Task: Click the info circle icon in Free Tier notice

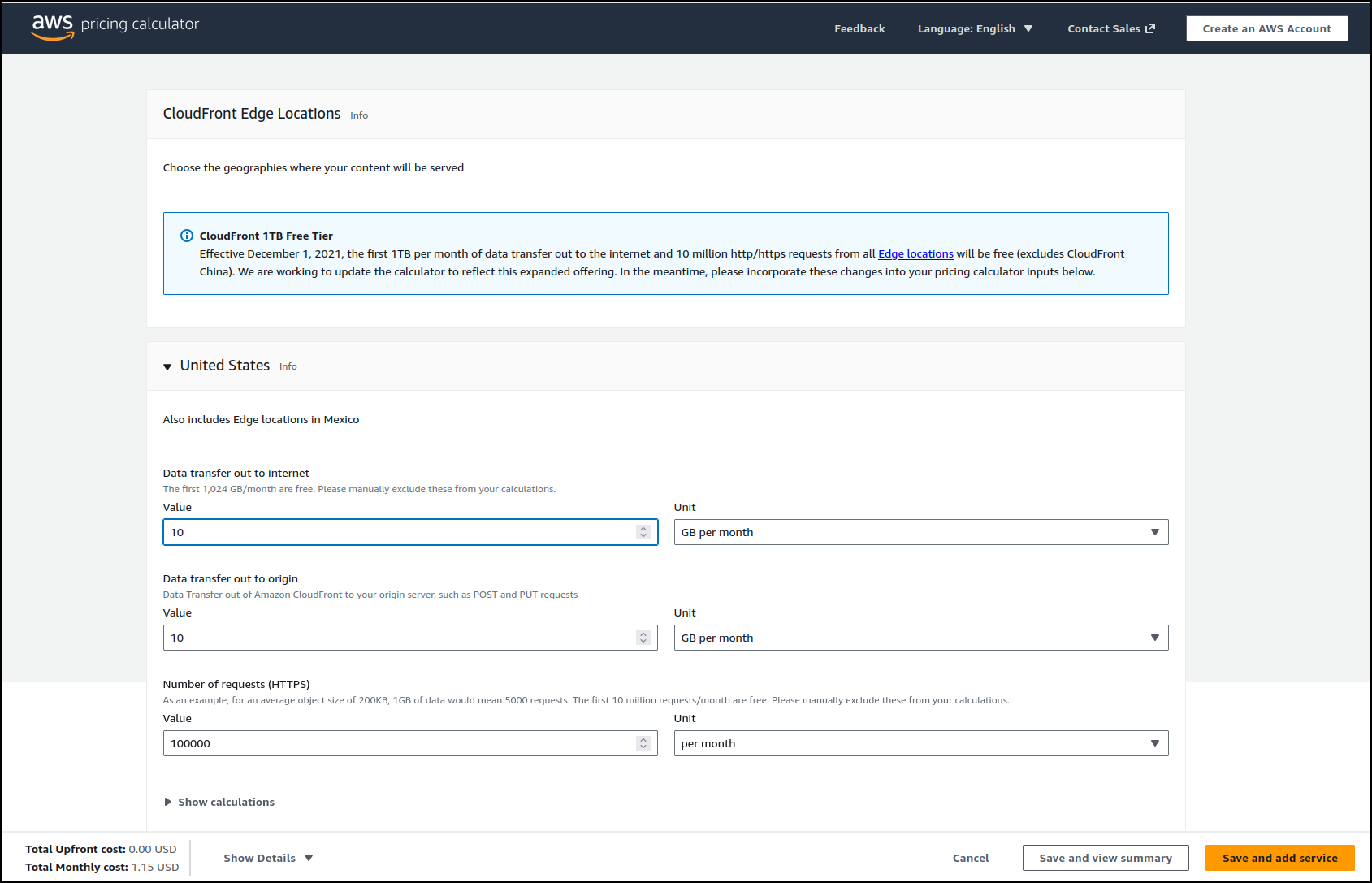Action: coord(186,236)
